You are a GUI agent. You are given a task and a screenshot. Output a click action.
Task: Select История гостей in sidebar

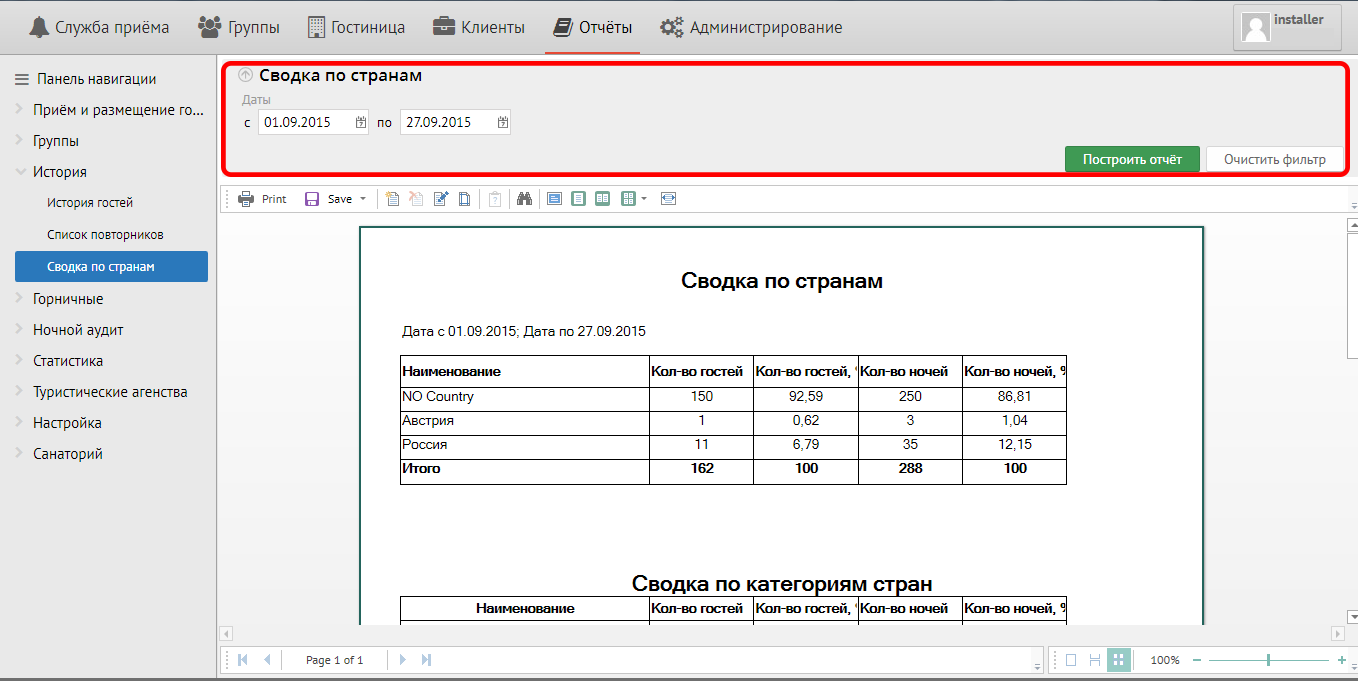(x=90, y=203)
